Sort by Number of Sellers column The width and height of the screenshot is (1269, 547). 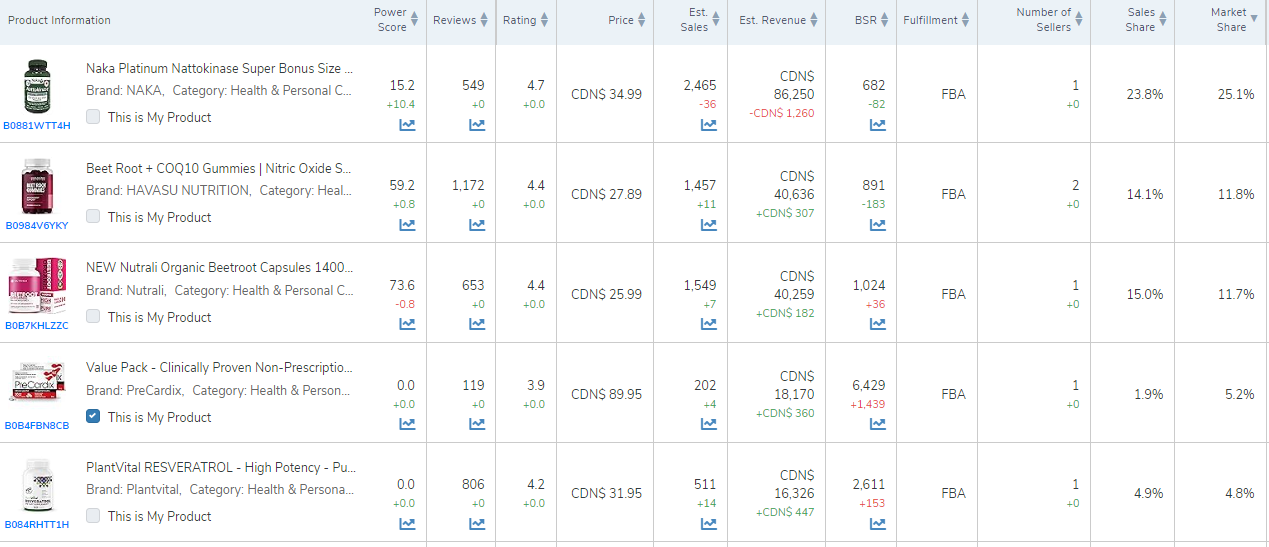coord(1043,20)
